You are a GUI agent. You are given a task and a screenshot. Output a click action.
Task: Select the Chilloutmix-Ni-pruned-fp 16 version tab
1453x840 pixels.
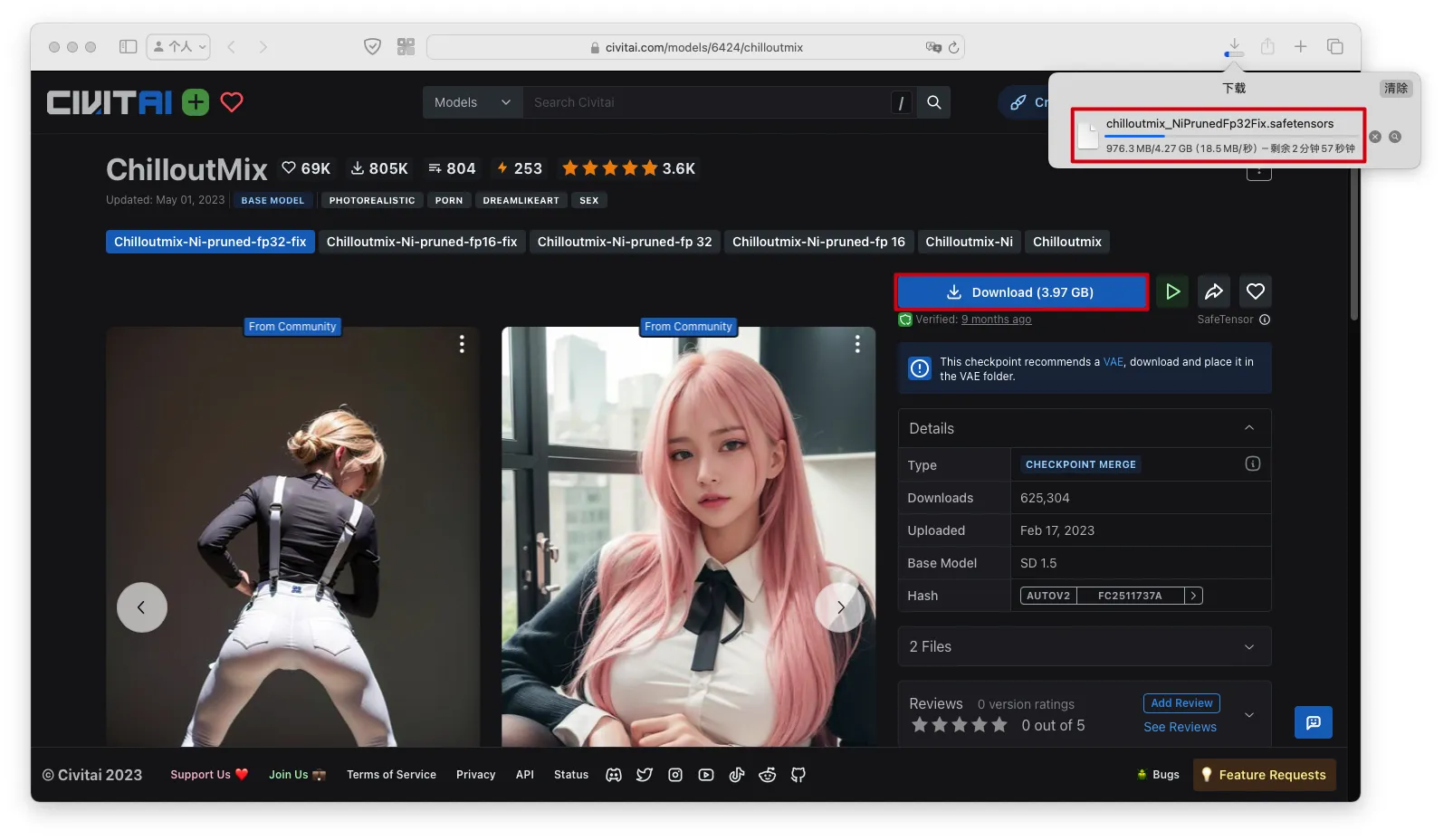pos(818,242)
